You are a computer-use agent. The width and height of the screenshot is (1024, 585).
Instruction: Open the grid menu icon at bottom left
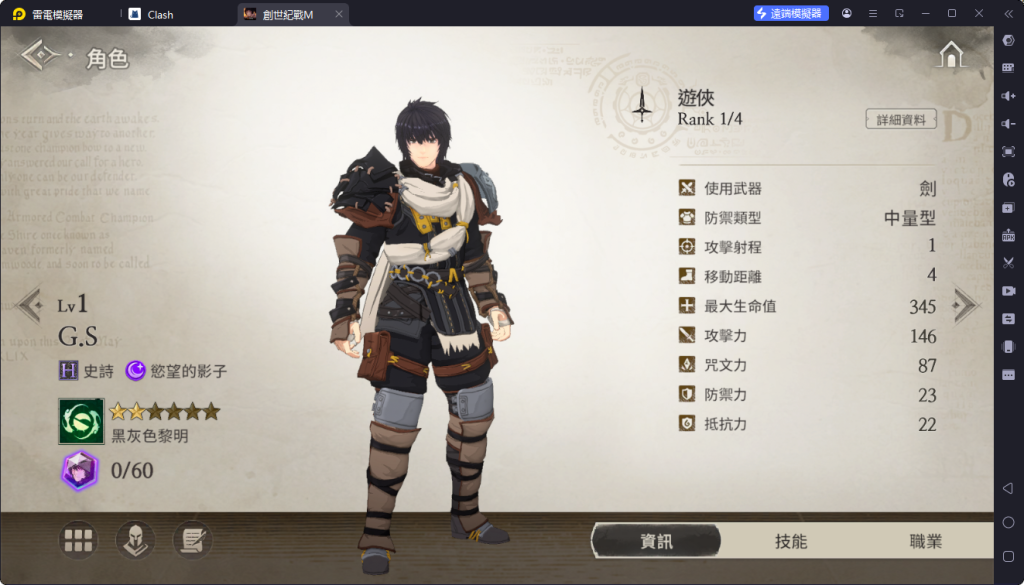tap(78, 541)
